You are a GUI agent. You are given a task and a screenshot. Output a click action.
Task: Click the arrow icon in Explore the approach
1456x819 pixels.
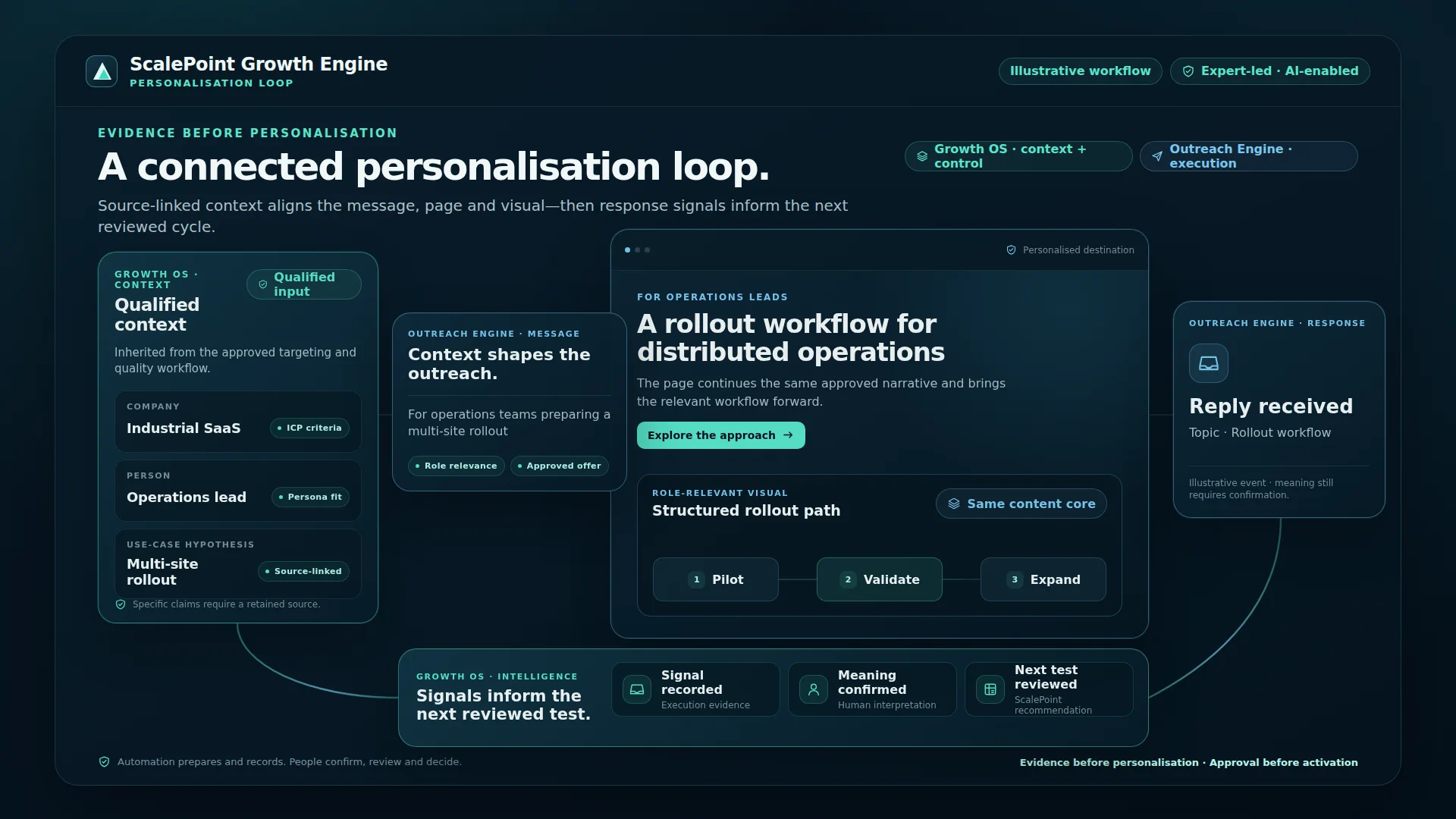[x=788, y=435]
